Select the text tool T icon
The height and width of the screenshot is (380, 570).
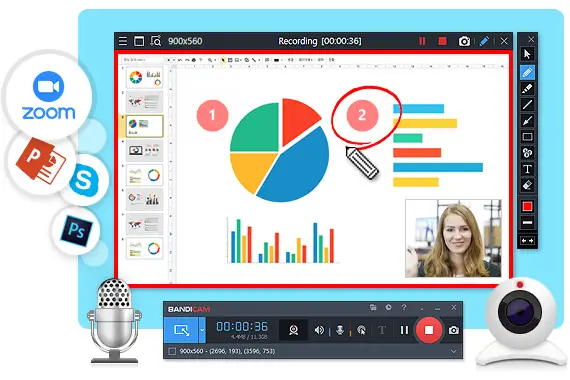tap(527, 169)
